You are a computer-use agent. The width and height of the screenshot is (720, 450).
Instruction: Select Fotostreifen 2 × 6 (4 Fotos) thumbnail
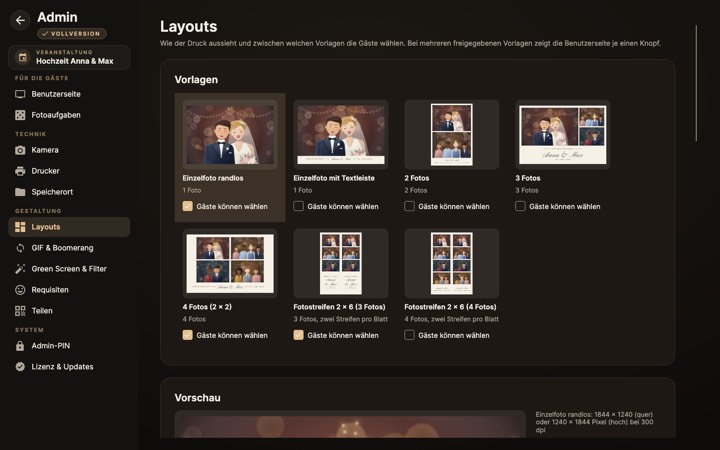point(452,264)
